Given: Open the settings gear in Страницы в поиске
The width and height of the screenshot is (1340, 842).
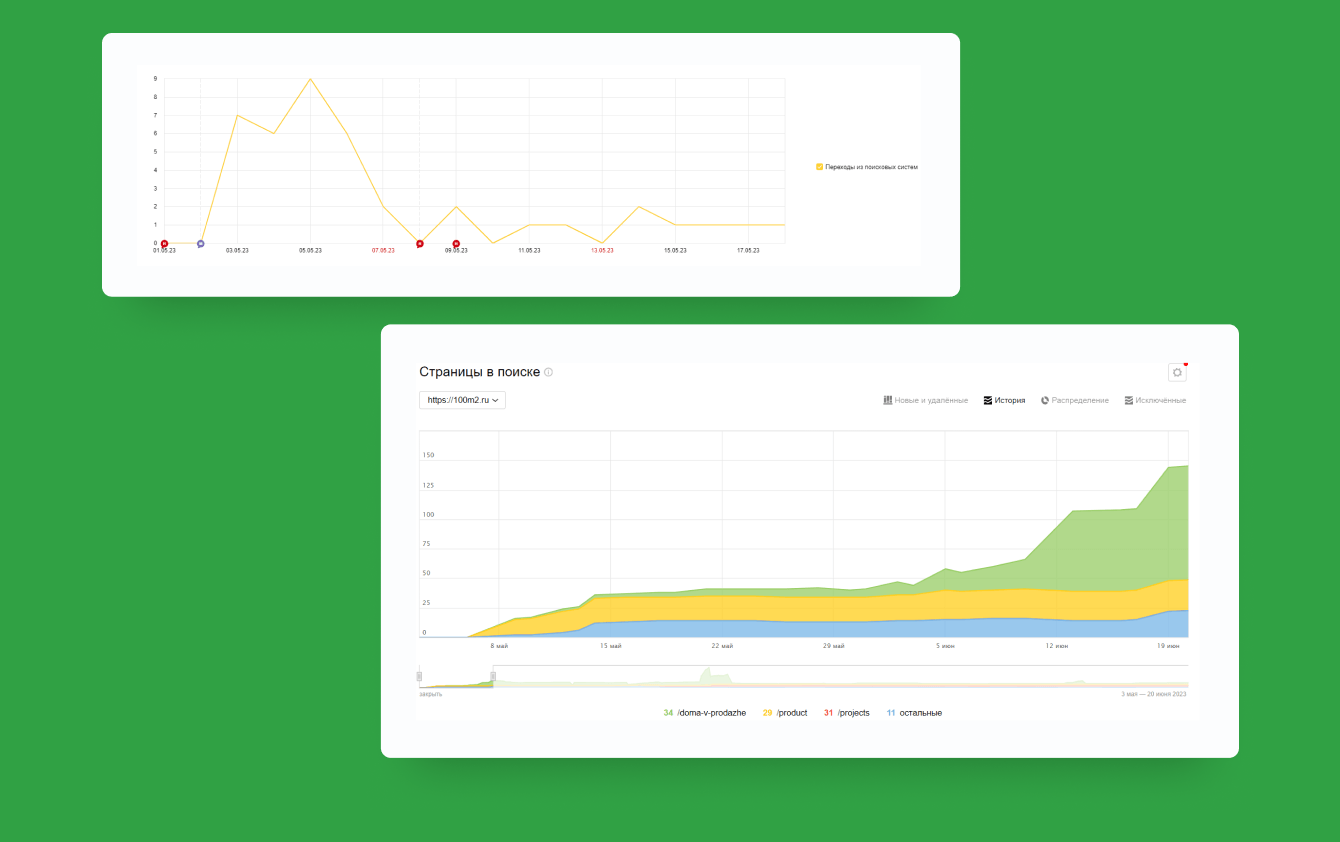Looking at the screenshot, I should 1177,372.
